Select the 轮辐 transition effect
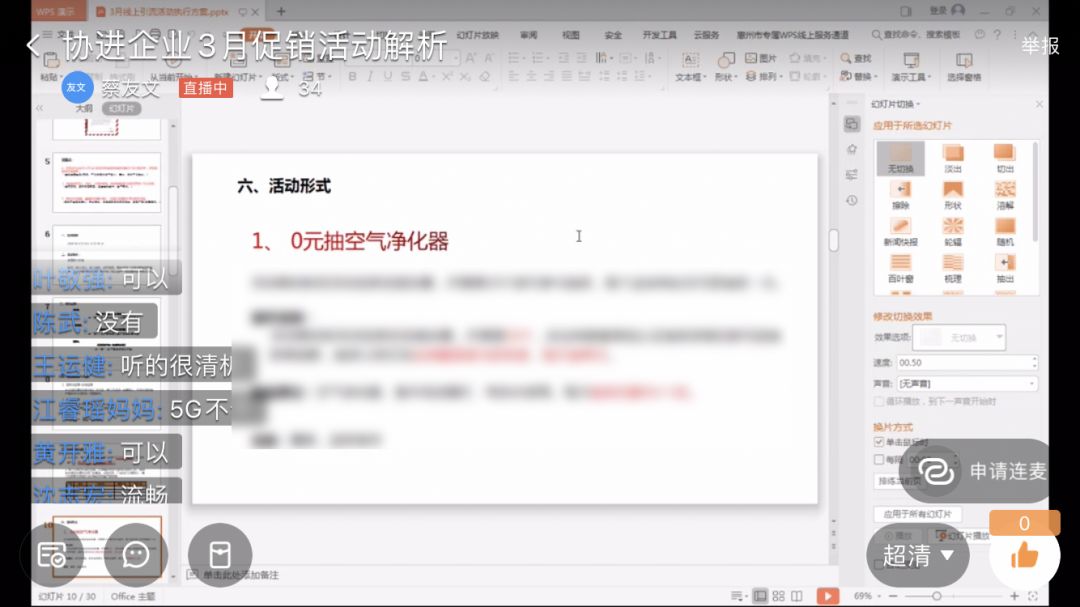The height and width of the screenshot is (607, 1080). tap(953, 232)
